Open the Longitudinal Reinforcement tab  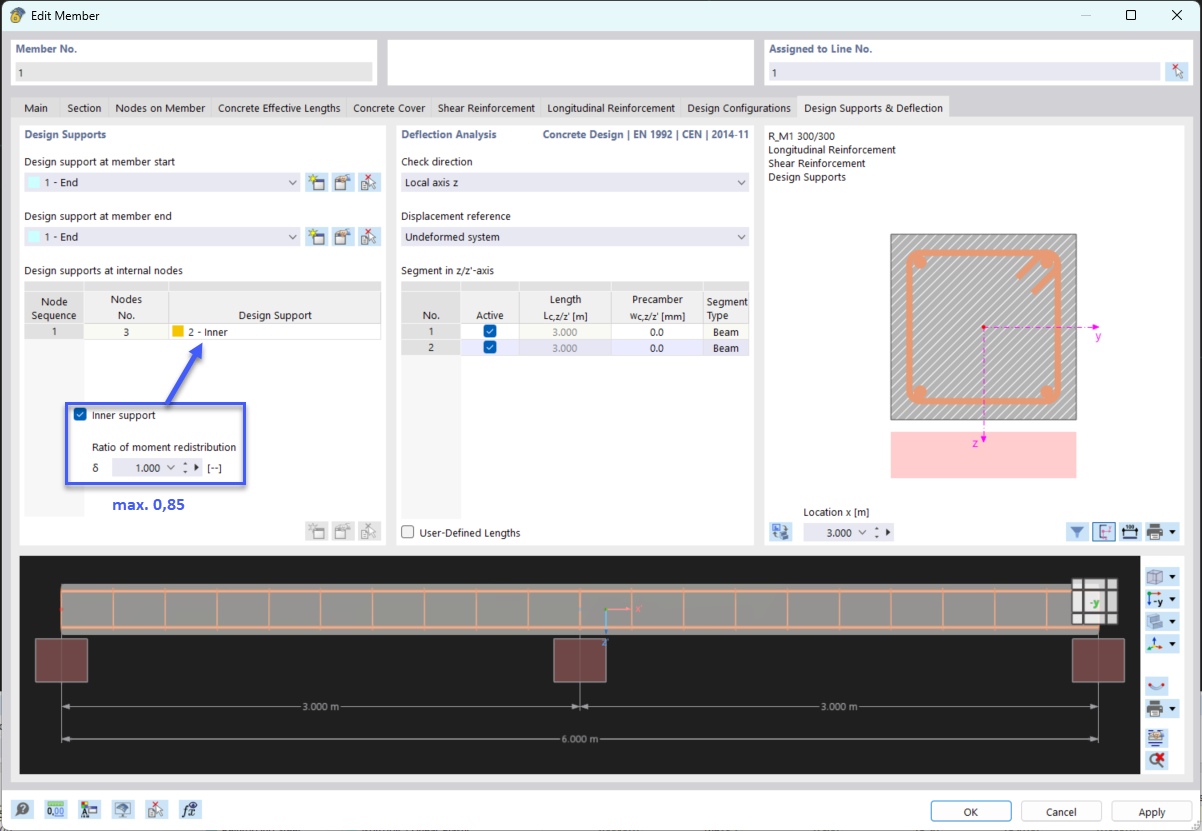pyautogui.click(x=611, y=107)
